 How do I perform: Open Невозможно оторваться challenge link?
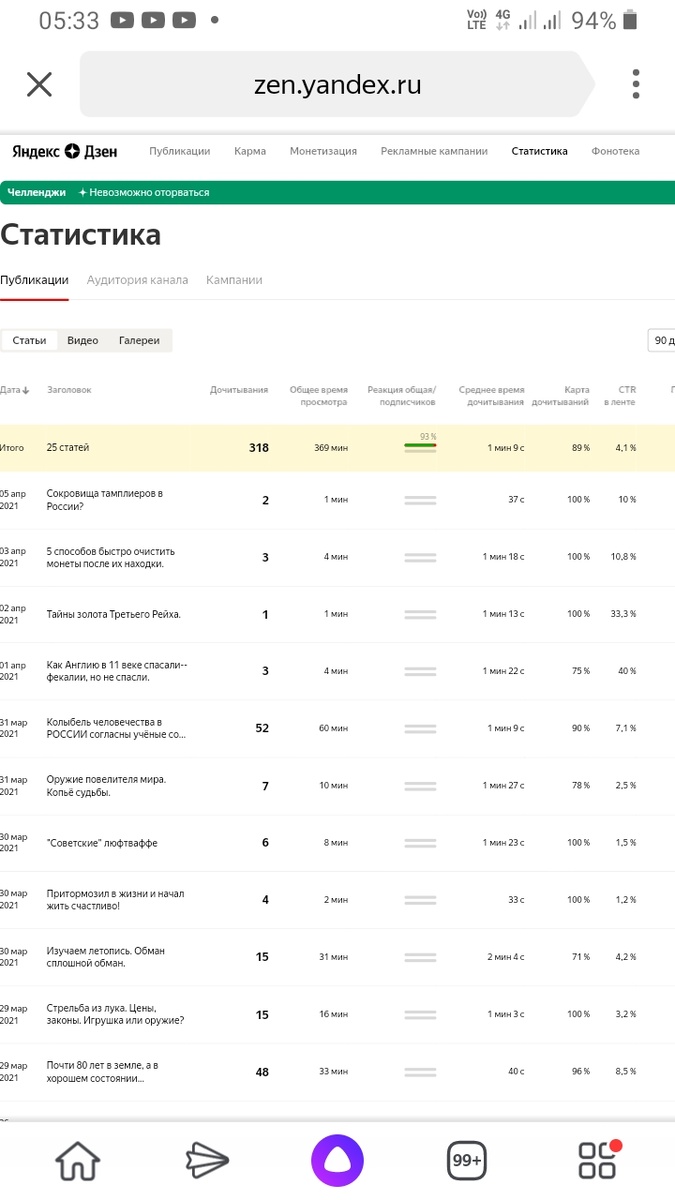click(x=144, y=192)
